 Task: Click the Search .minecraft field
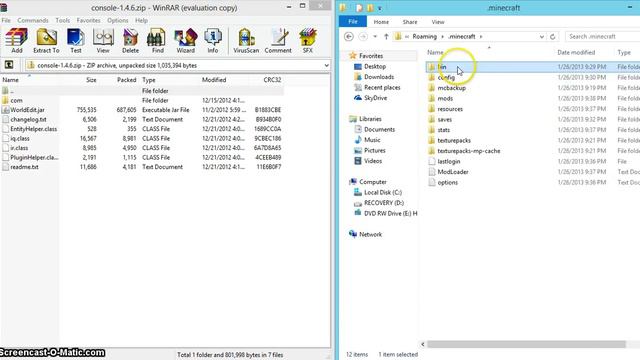click(602, 36)
